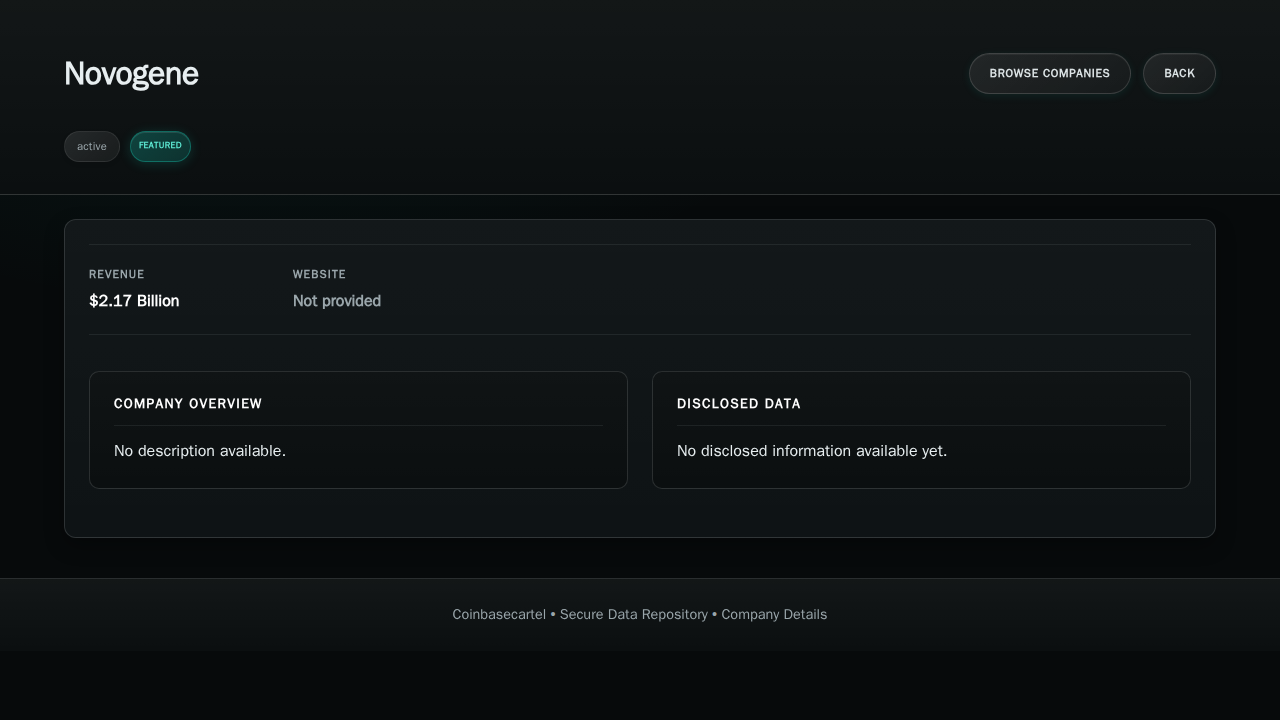1280x720 pixels.
Task: Select the 'No disclosed information available yet.' text
Action: point(811,451)
